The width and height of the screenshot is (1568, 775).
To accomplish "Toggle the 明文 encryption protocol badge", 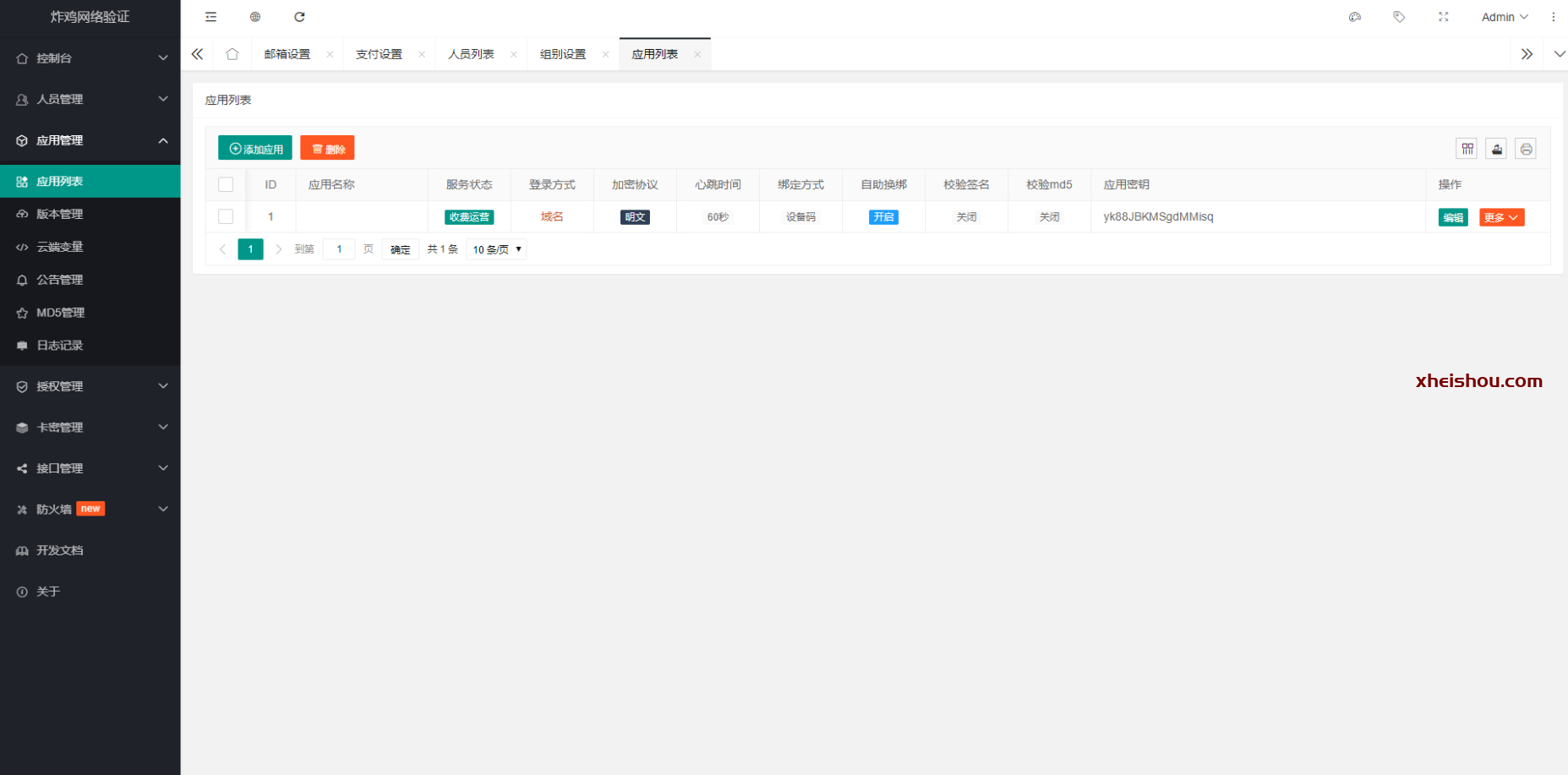I will point(635,217).
